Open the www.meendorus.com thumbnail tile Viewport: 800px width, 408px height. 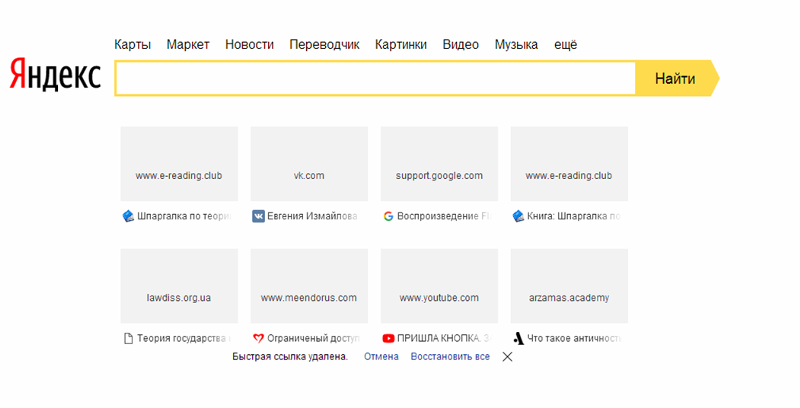[x=309, y=286]
